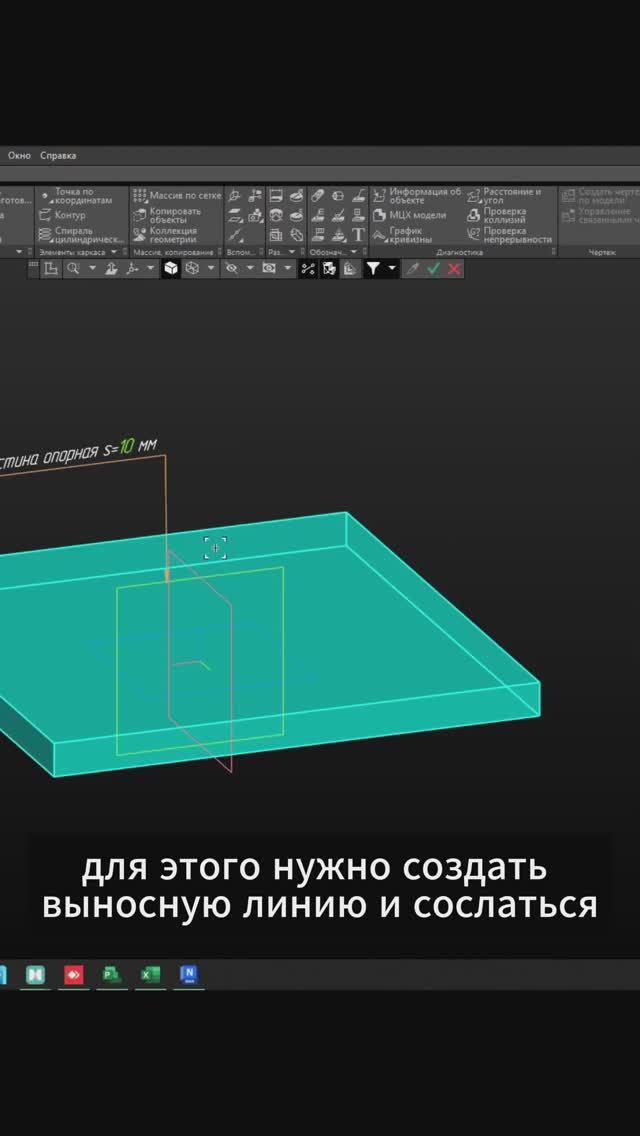
Task: Open the Окно menu
Action: [20, 156]
